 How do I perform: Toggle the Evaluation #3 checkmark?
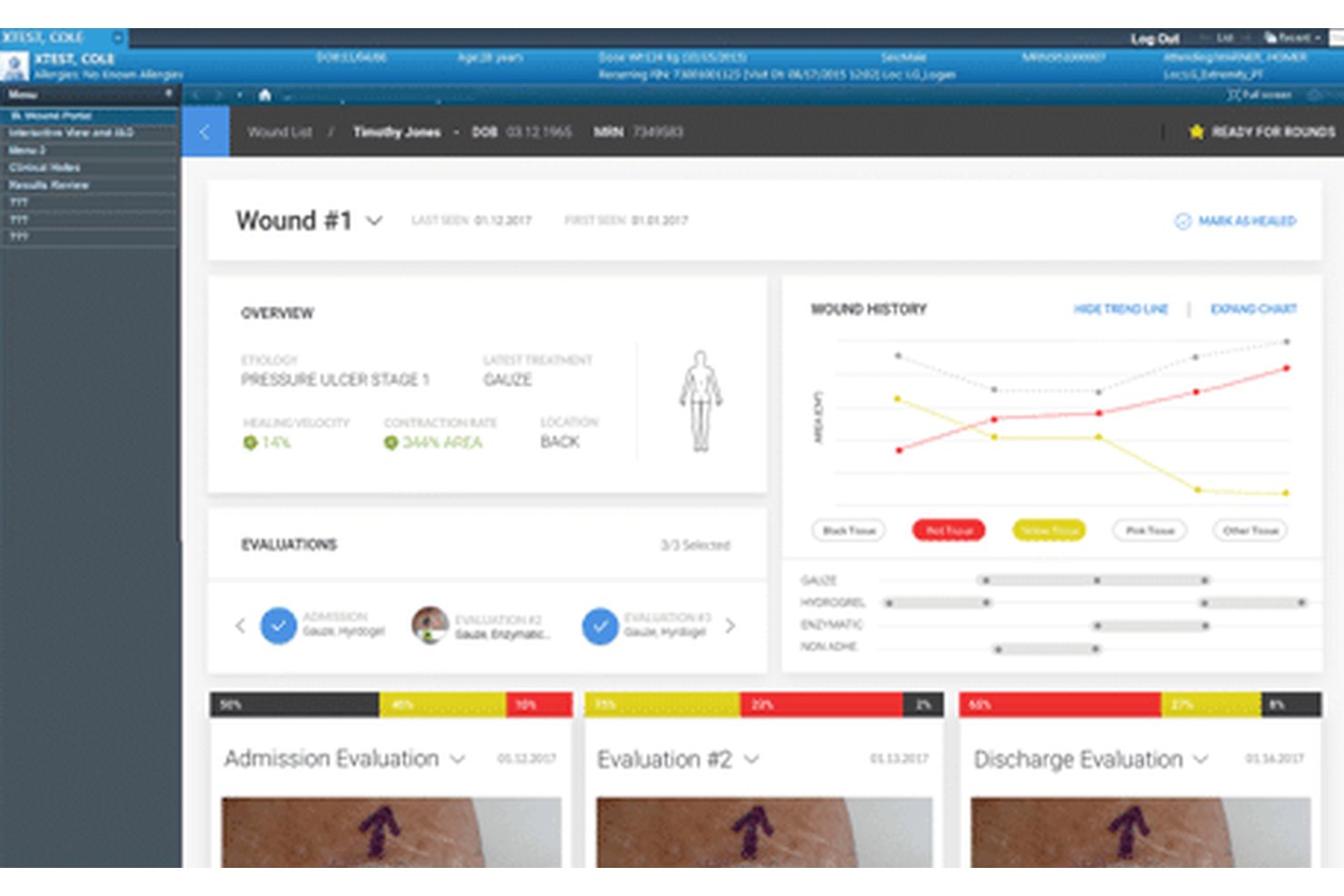tap(600, 626)
